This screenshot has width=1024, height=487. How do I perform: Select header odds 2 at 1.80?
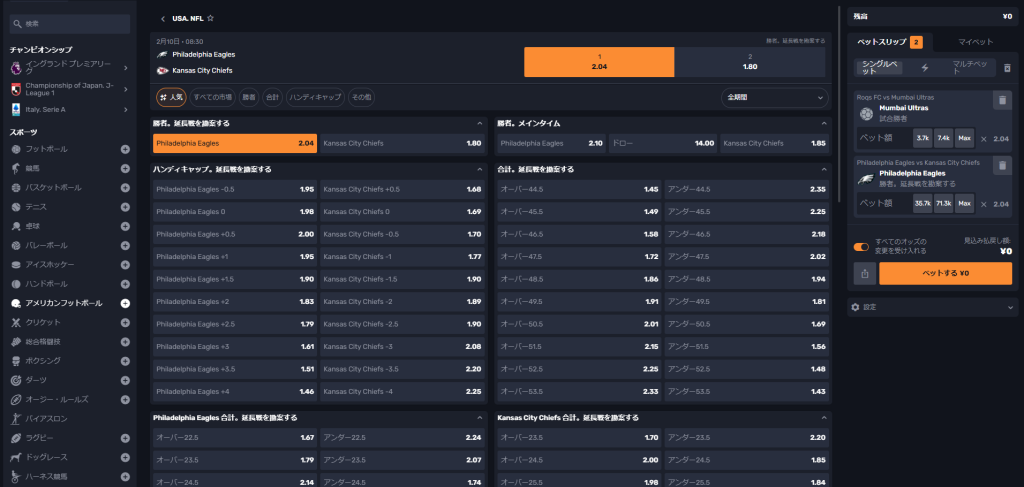(750, 62)
